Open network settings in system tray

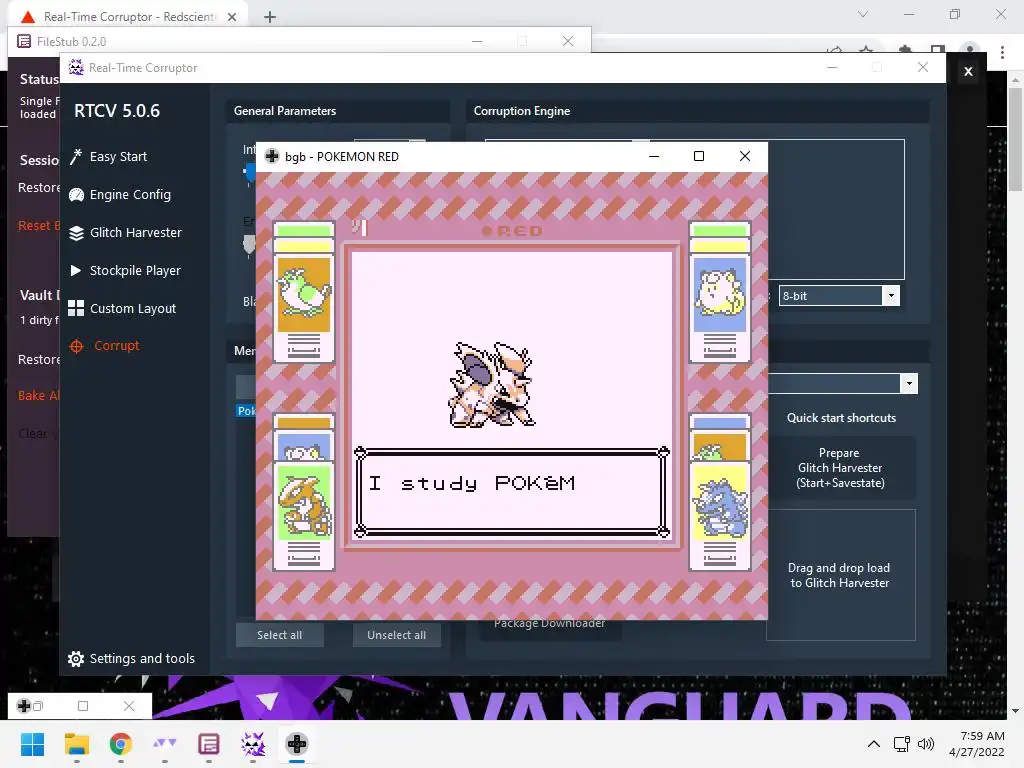point(902,744)
